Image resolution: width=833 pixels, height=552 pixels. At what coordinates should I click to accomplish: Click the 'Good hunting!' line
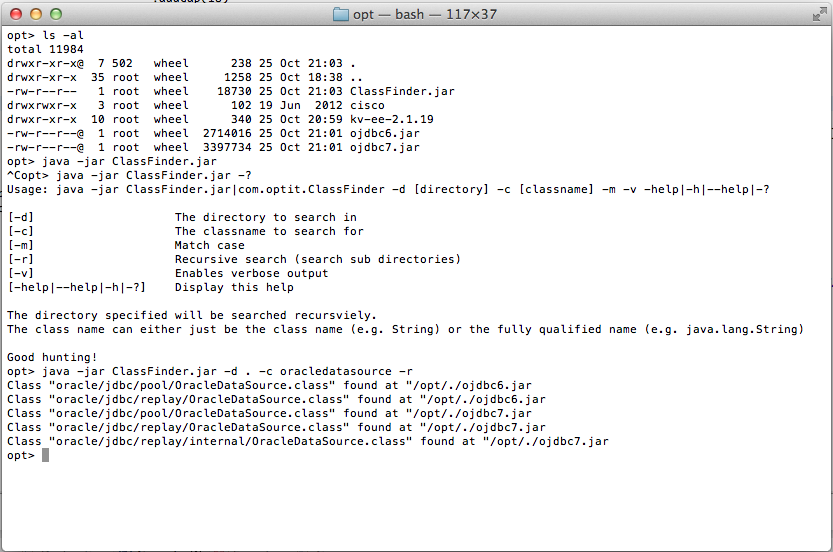(x=52, y=357)
